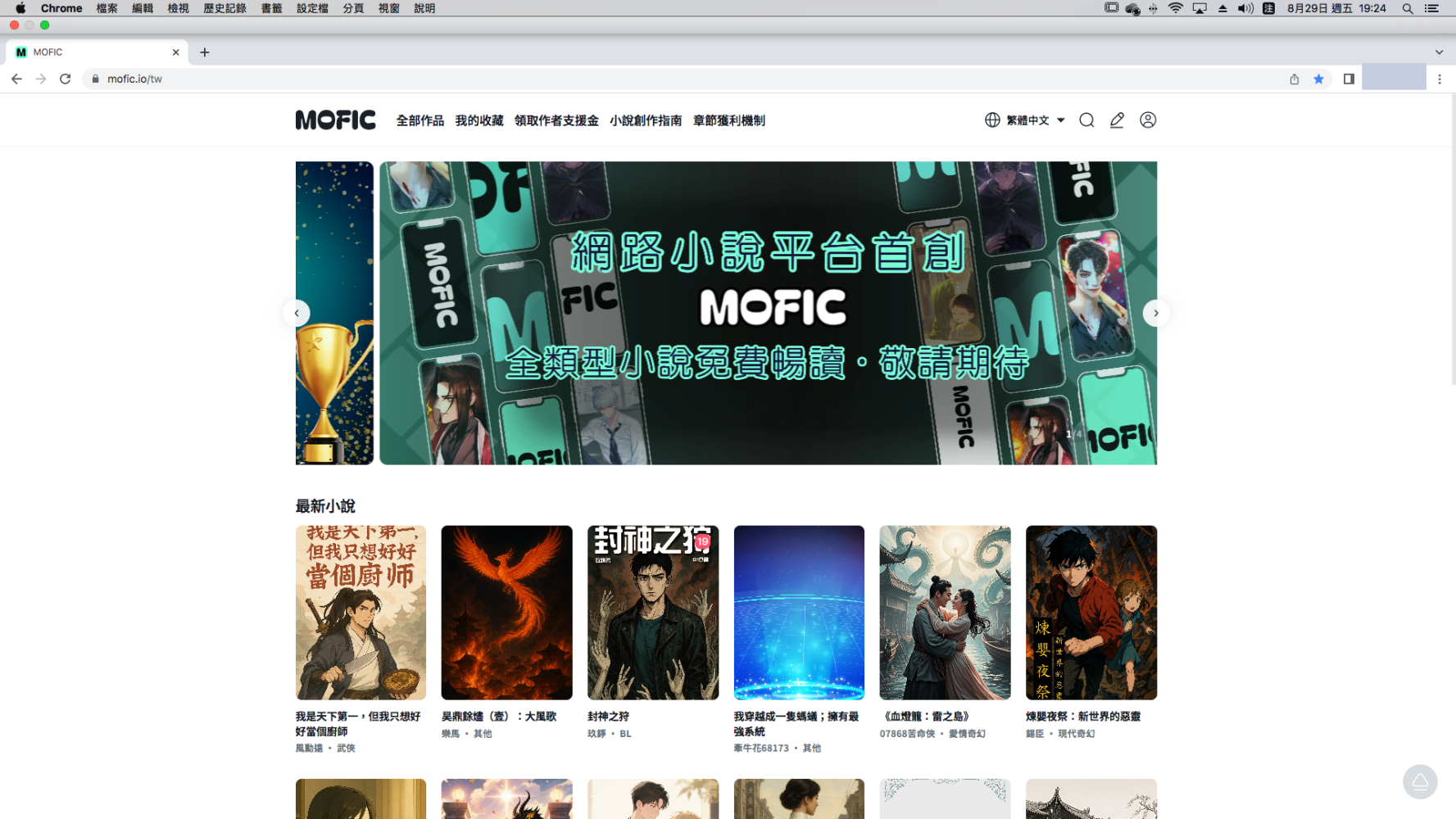Click the Chrome share page icon
The image size is (1456, 819).
(x=1295, y=79)
